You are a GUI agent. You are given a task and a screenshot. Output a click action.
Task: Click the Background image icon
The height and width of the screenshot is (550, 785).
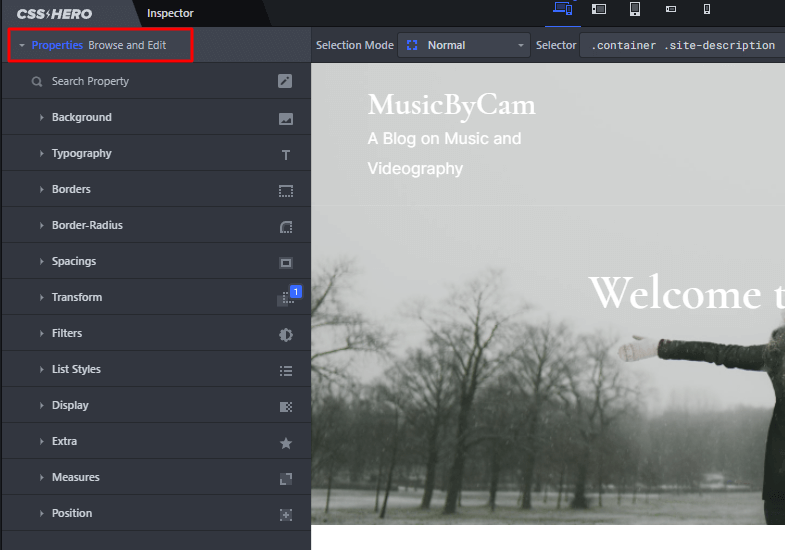point(286,119)
